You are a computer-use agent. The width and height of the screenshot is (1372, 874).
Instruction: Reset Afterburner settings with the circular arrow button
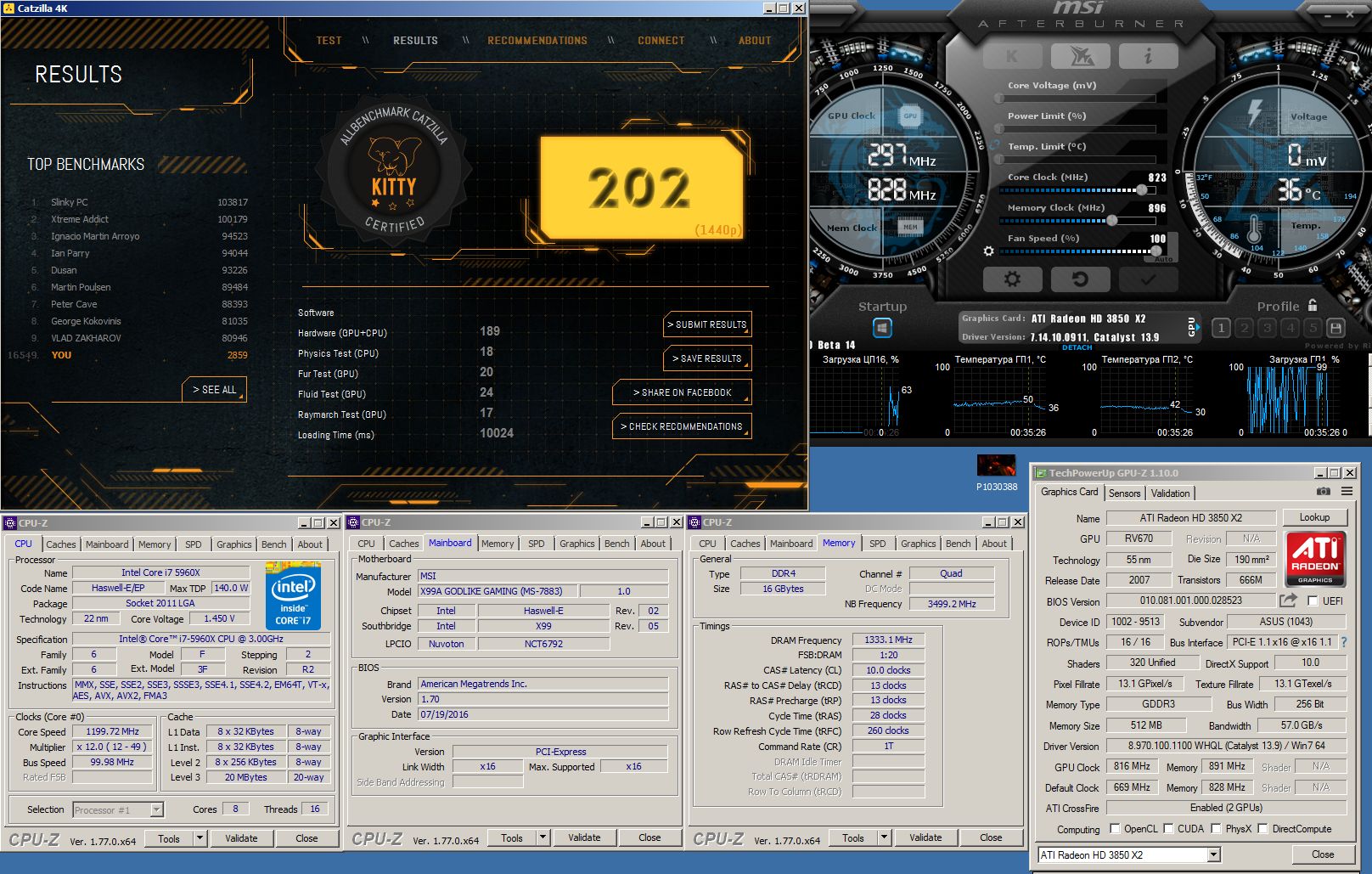click(1080, 279)
